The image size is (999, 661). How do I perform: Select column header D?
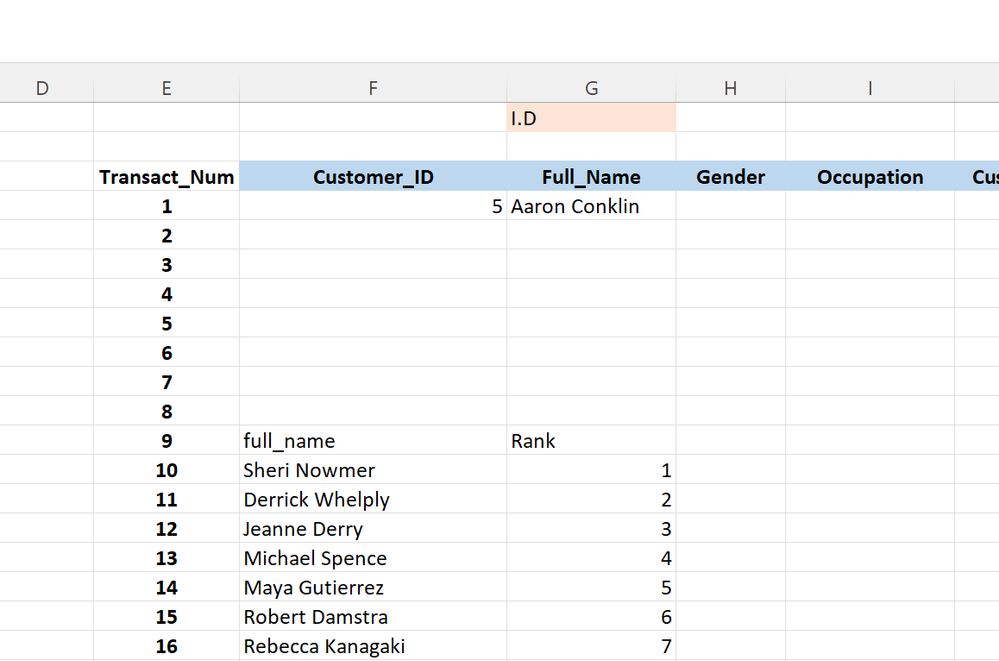point(42,88)
